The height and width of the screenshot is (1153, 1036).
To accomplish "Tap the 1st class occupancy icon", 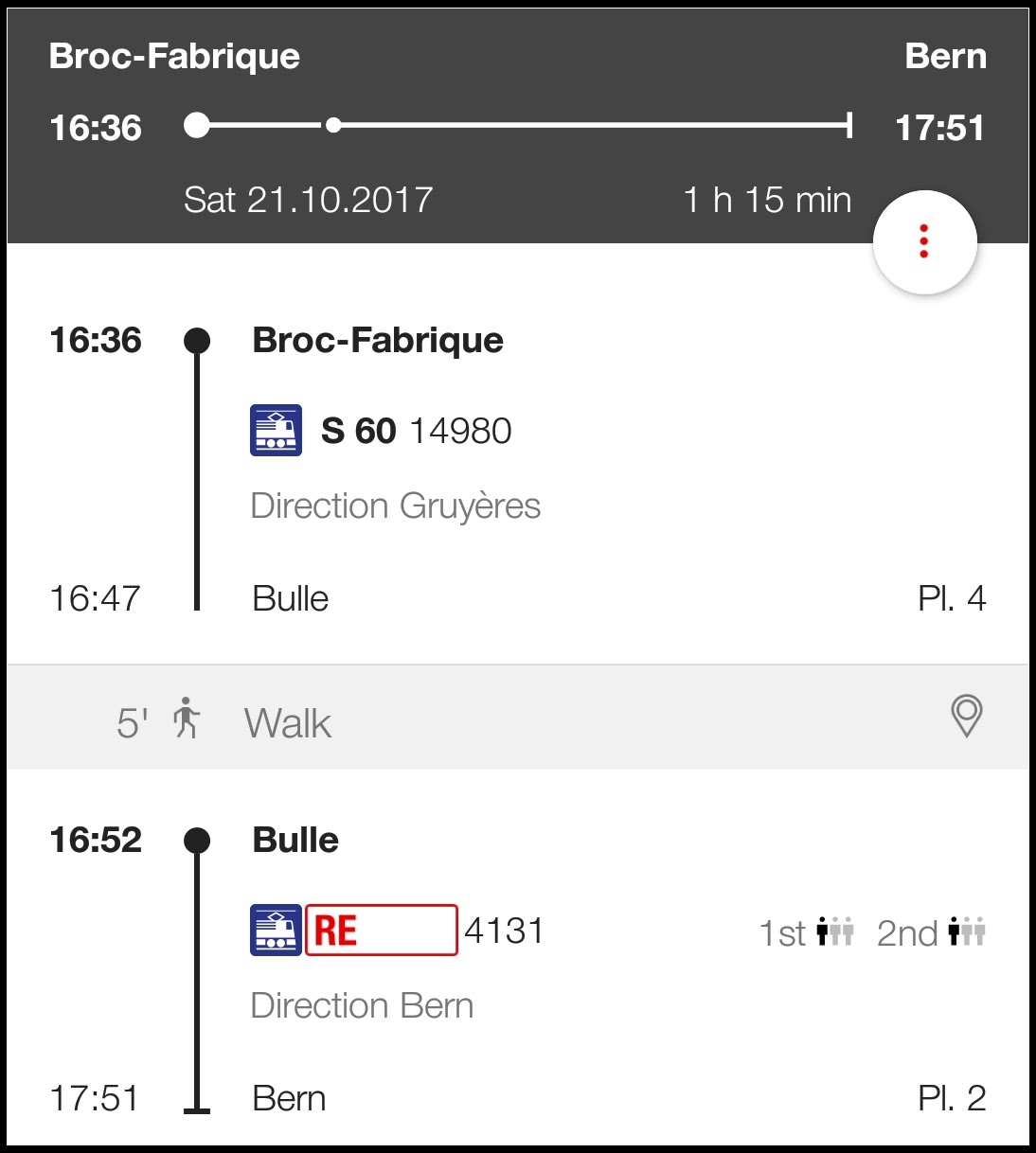I will [x=834, y=932].
